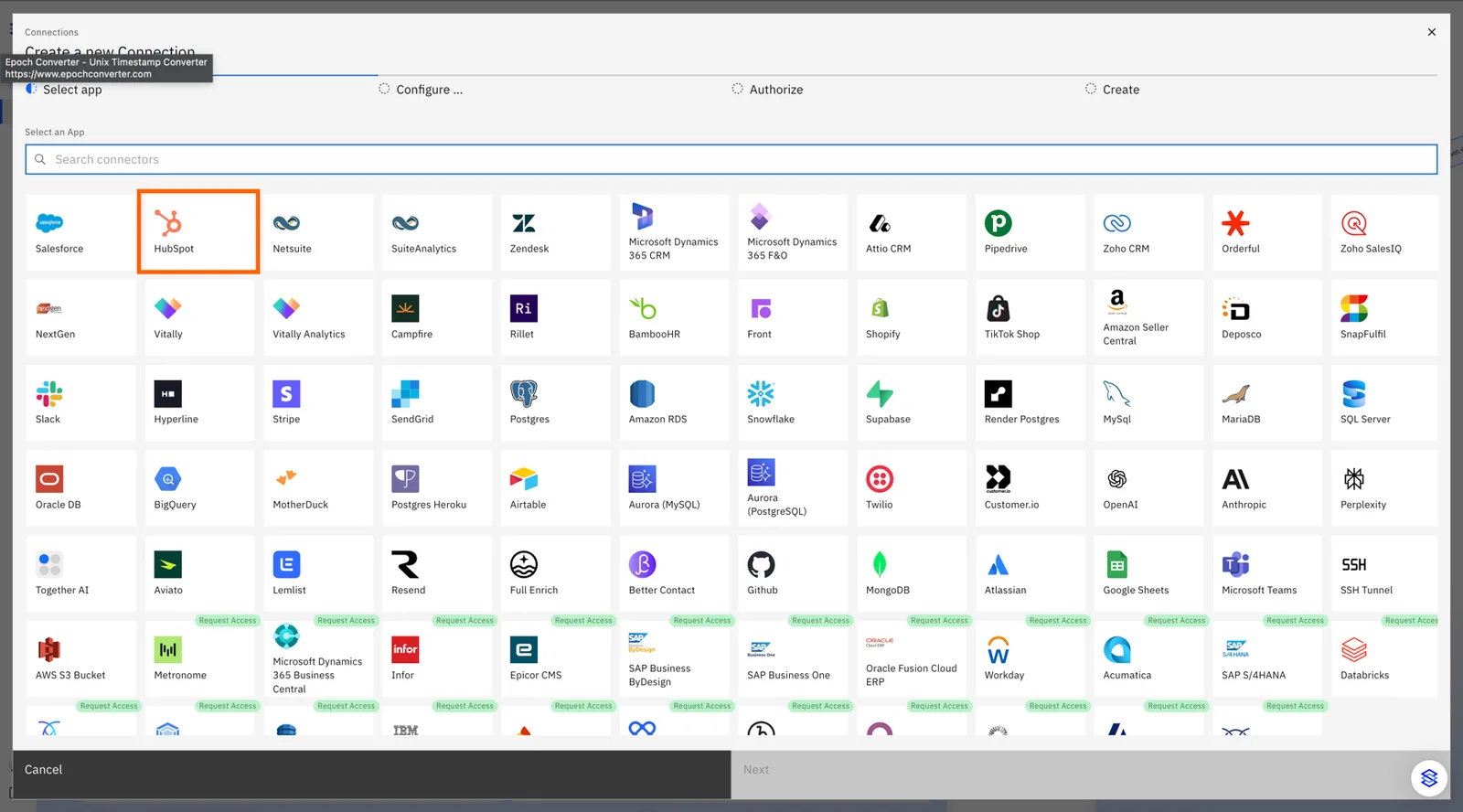Select the Twilio connector icon
Image resolution: width=1463 pixels, height=812 pixels.
pos(880,479)
